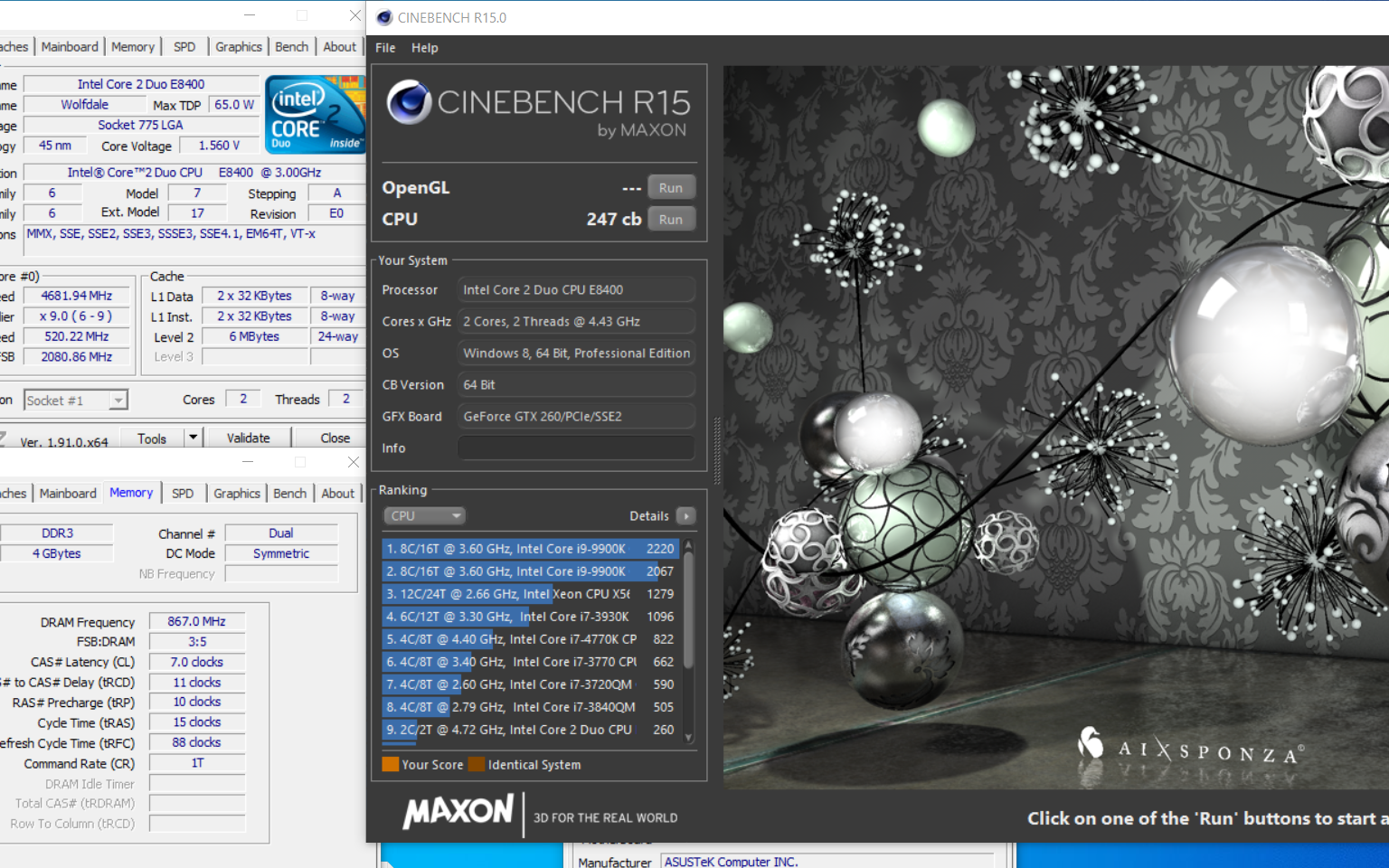
Task: Click the CAS# Latency 7.0 clocks value
Action: pos(196,663)
